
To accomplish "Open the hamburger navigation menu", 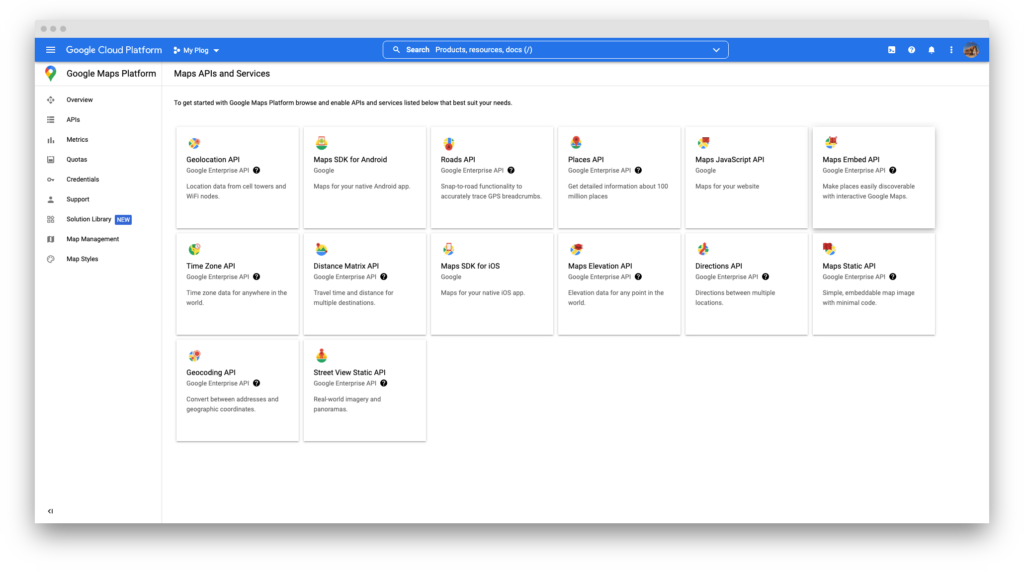I will (x=50, y=50).
